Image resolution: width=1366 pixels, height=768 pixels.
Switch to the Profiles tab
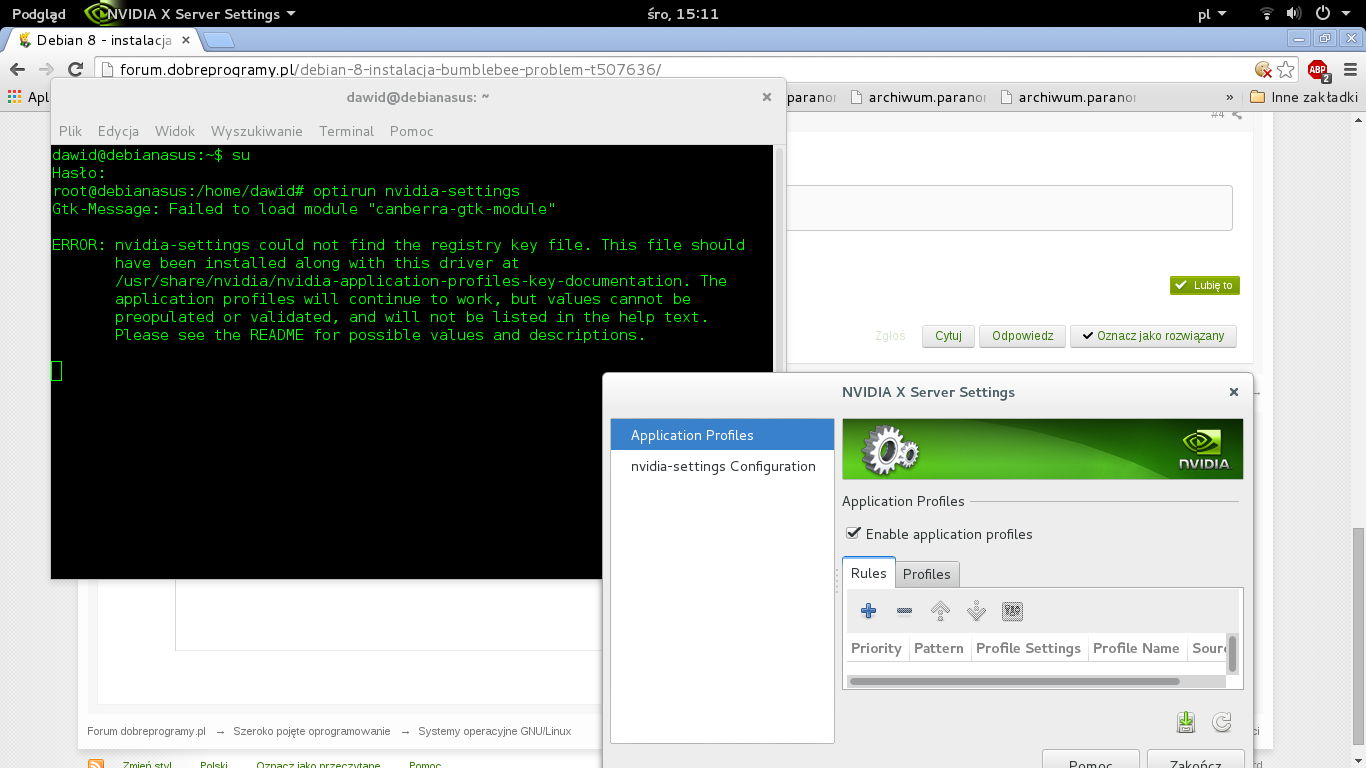click(926, 574)
